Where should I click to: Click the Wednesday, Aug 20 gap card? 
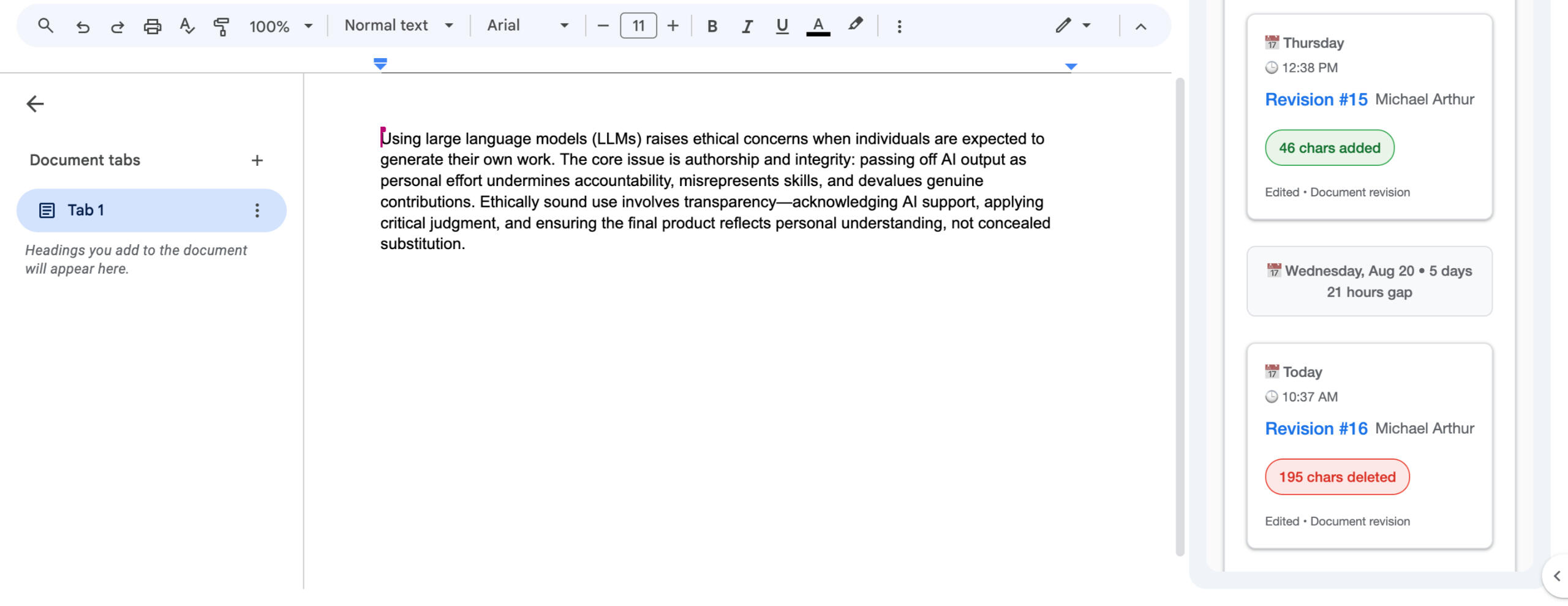pos(1369,282)
